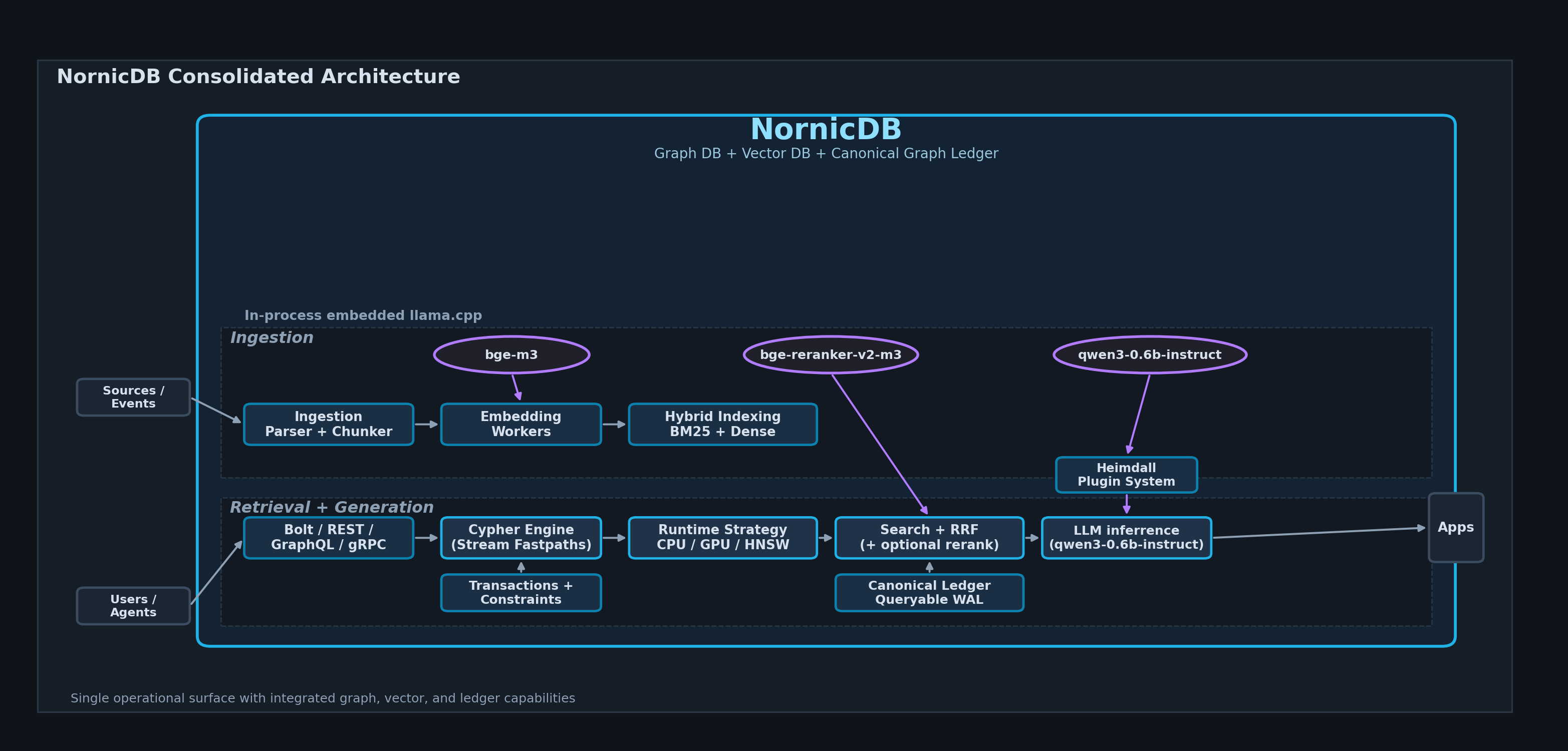
Task: Select the Ingestion Parser + Chunker node
Action: click(x=329, y=424)
